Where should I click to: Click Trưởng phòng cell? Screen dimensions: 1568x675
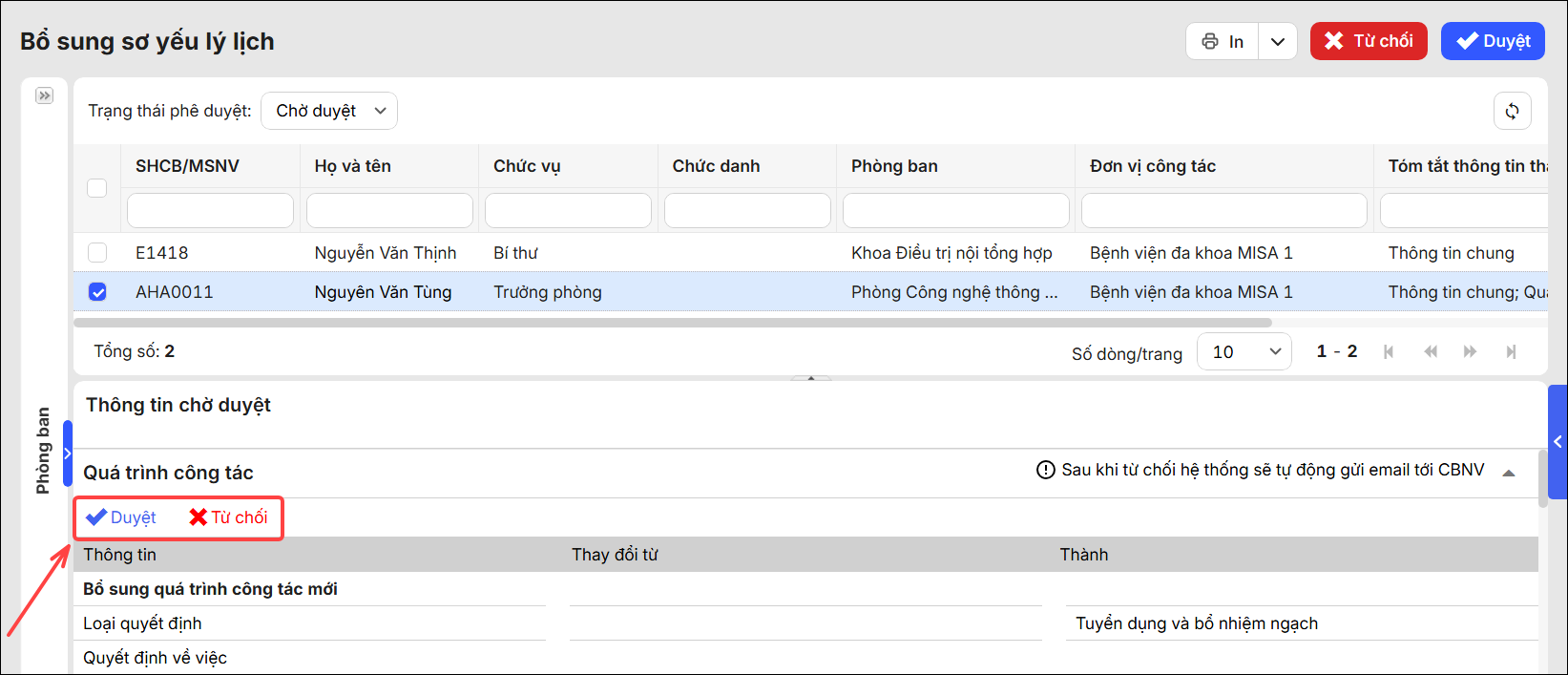pyautogui.click(x=548, y=292)
